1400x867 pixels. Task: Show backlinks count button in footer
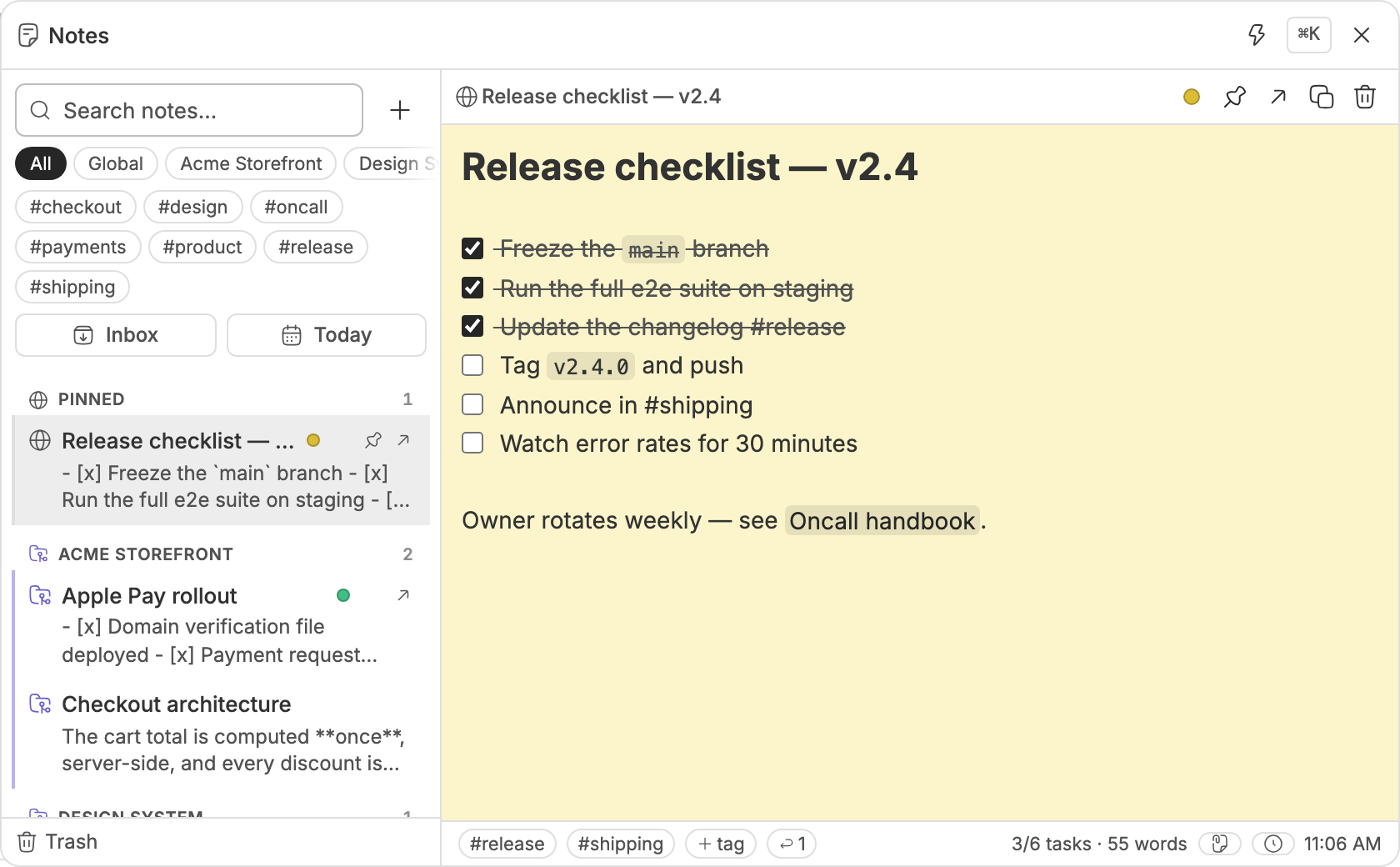click(792, 844)
